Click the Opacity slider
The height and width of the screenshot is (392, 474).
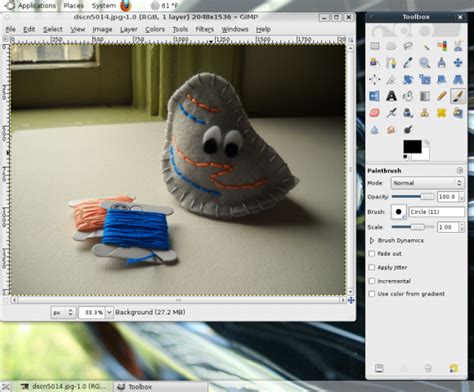[x=413, y=197]
